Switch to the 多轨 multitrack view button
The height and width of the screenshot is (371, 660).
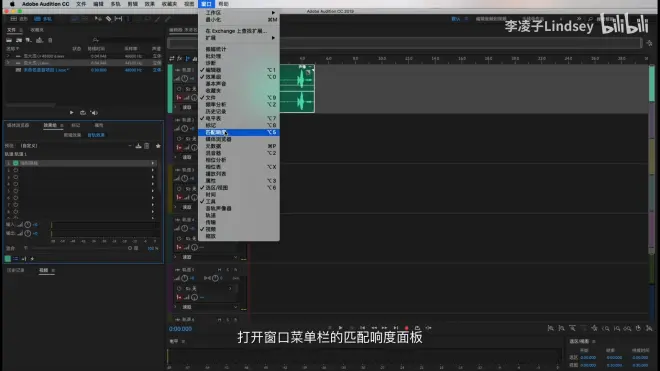43,19
